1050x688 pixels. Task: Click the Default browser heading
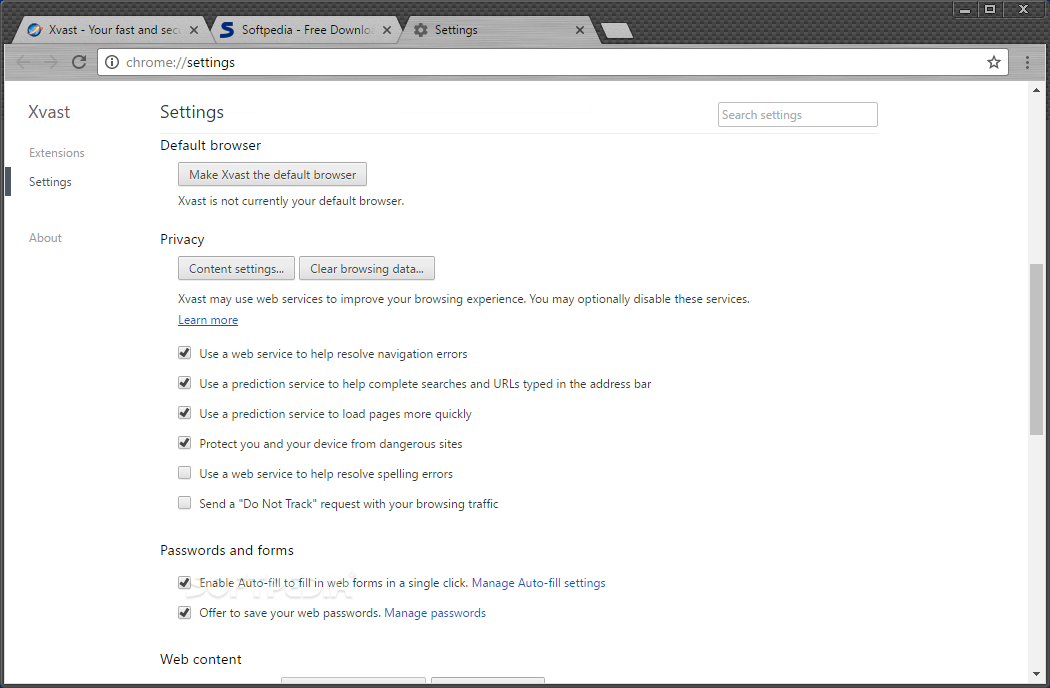(210, 145)
